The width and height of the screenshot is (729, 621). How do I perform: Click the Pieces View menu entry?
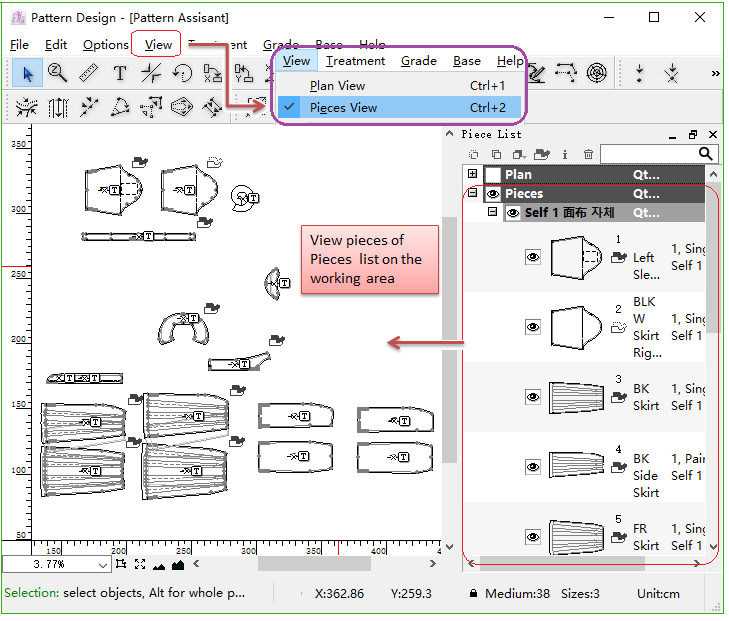click(343, 108)
